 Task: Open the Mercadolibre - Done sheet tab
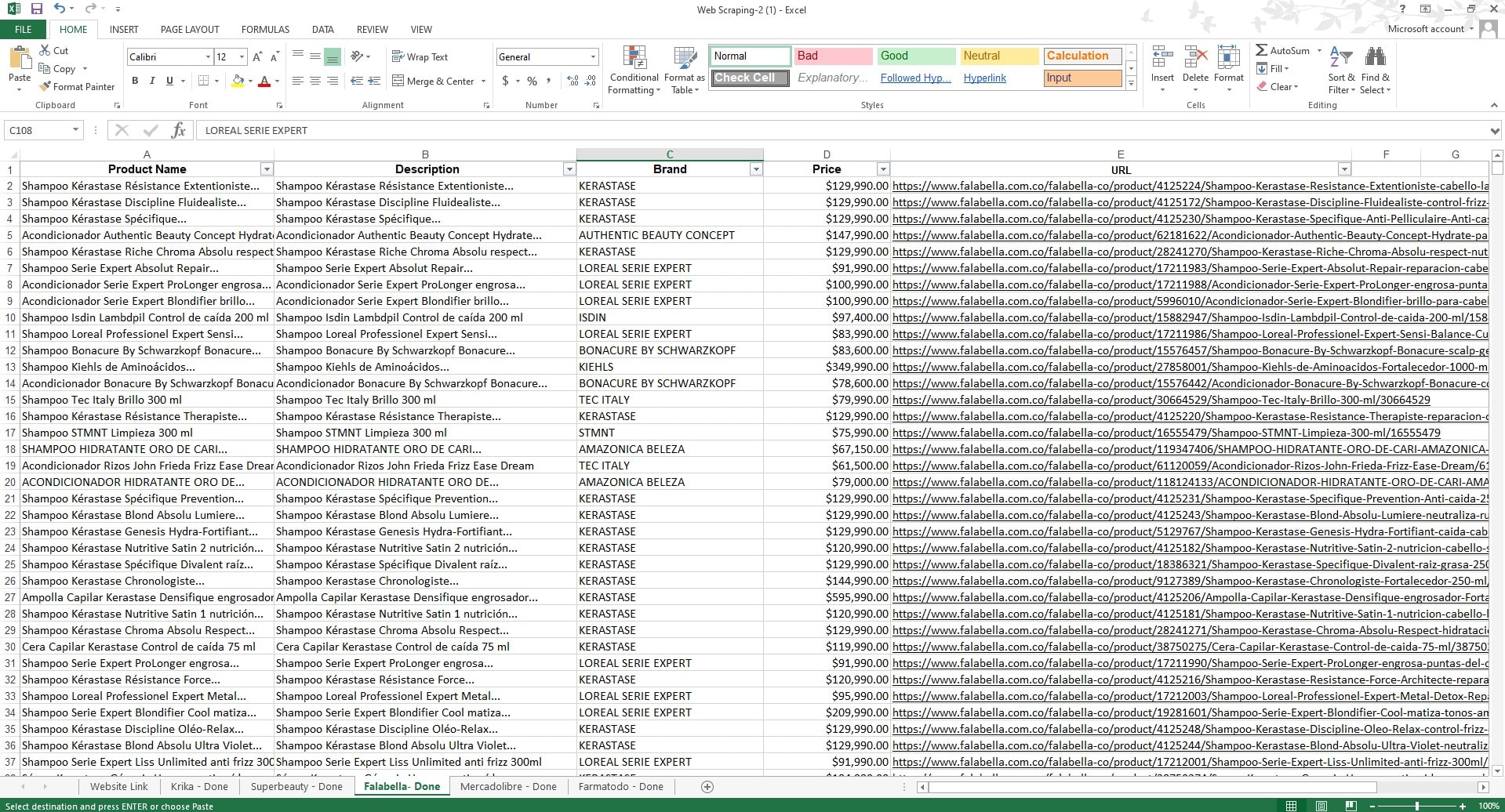point(508,786)
